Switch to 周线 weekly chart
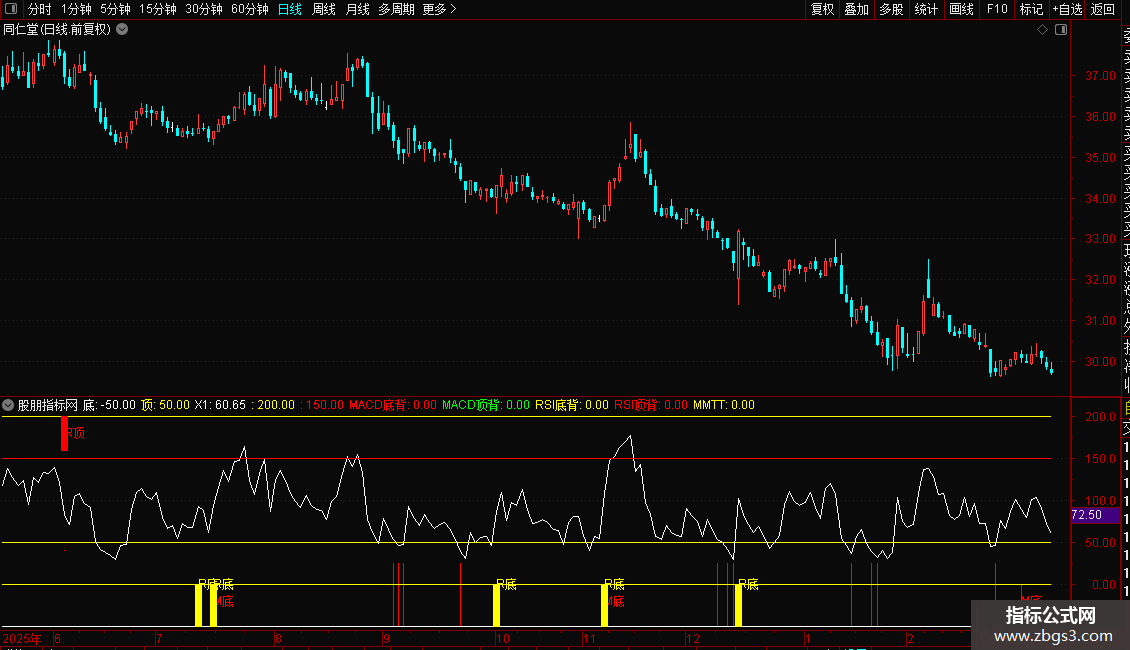1130x650 pixels. click(x=324, y=9)
